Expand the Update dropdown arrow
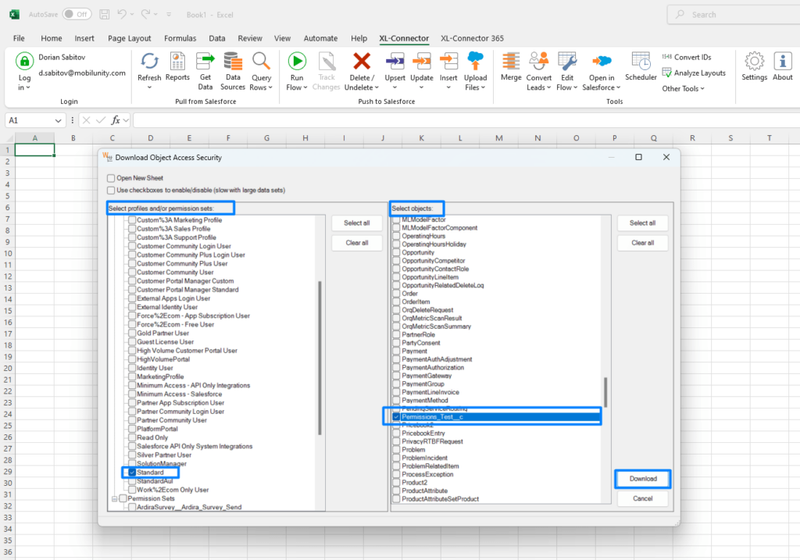 point(421,87)
